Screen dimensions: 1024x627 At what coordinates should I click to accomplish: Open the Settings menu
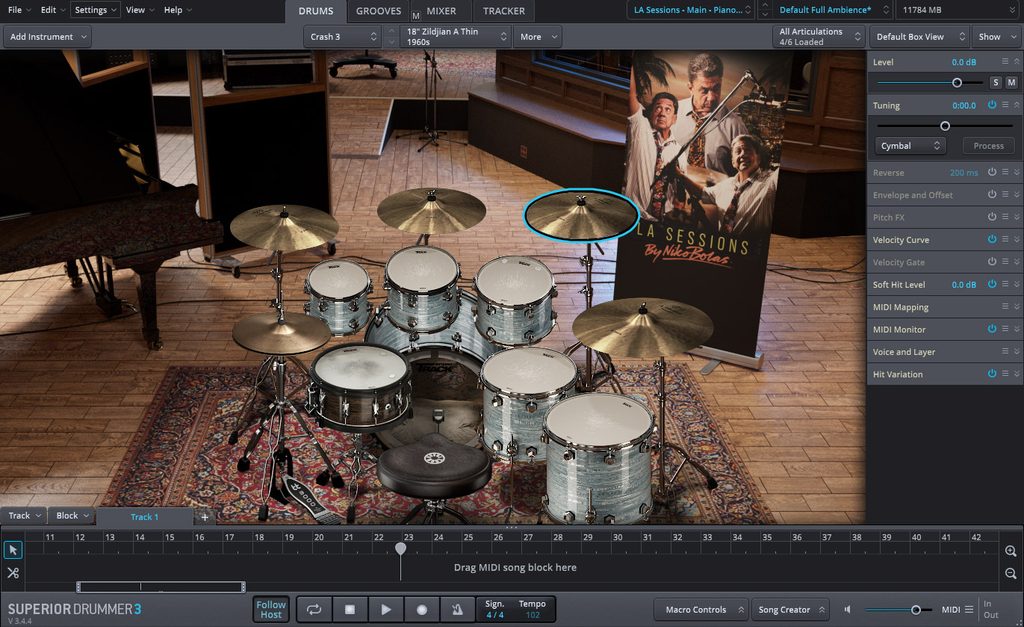point(95,10)
